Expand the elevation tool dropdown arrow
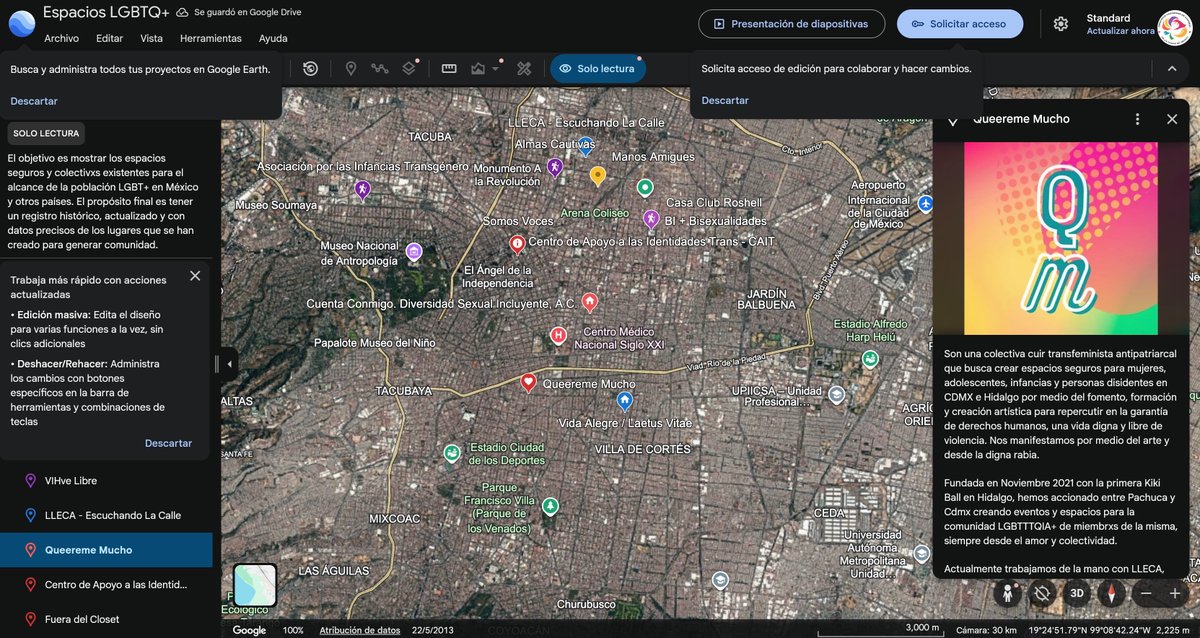The height and width of the screenshot is (638, 1200). [497, 69]
